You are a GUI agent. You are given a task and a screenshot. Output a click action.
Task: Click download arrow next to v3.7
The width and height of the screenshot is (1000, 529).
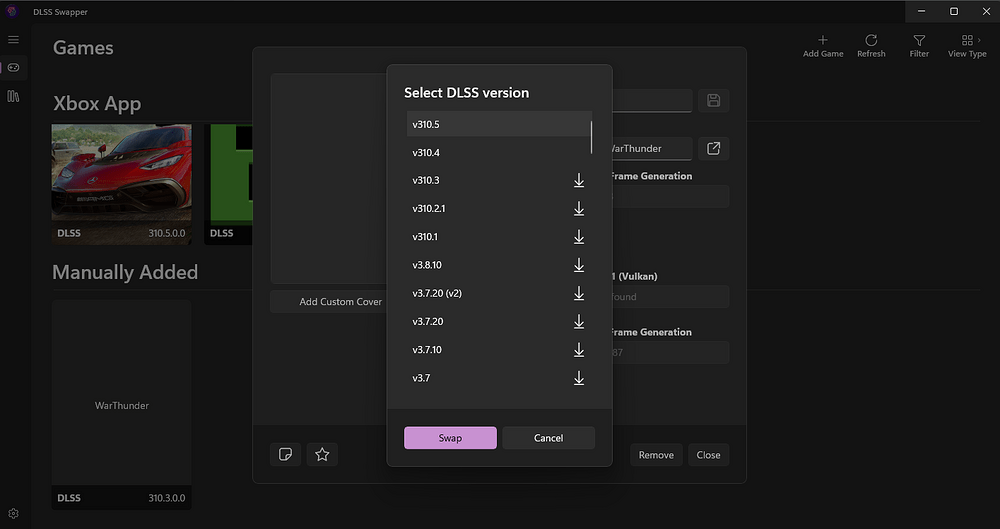tap(578, 378)
